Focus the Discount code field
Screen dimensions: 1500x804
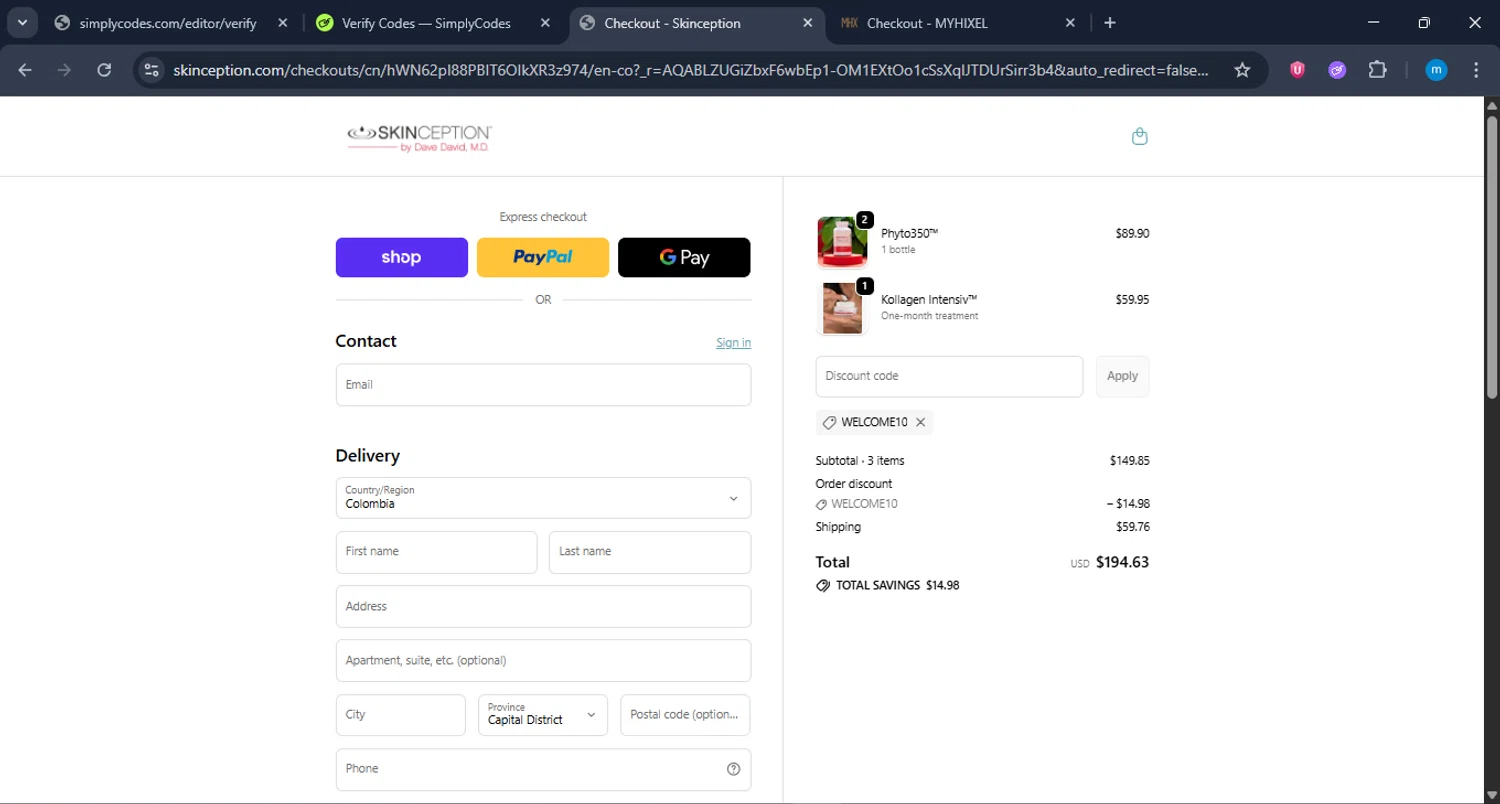(x=949, y=376)
